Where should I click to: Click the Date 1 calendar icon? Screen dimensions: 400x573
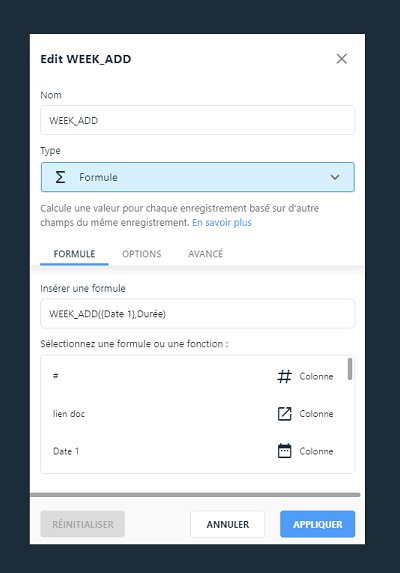coord(285,451)
